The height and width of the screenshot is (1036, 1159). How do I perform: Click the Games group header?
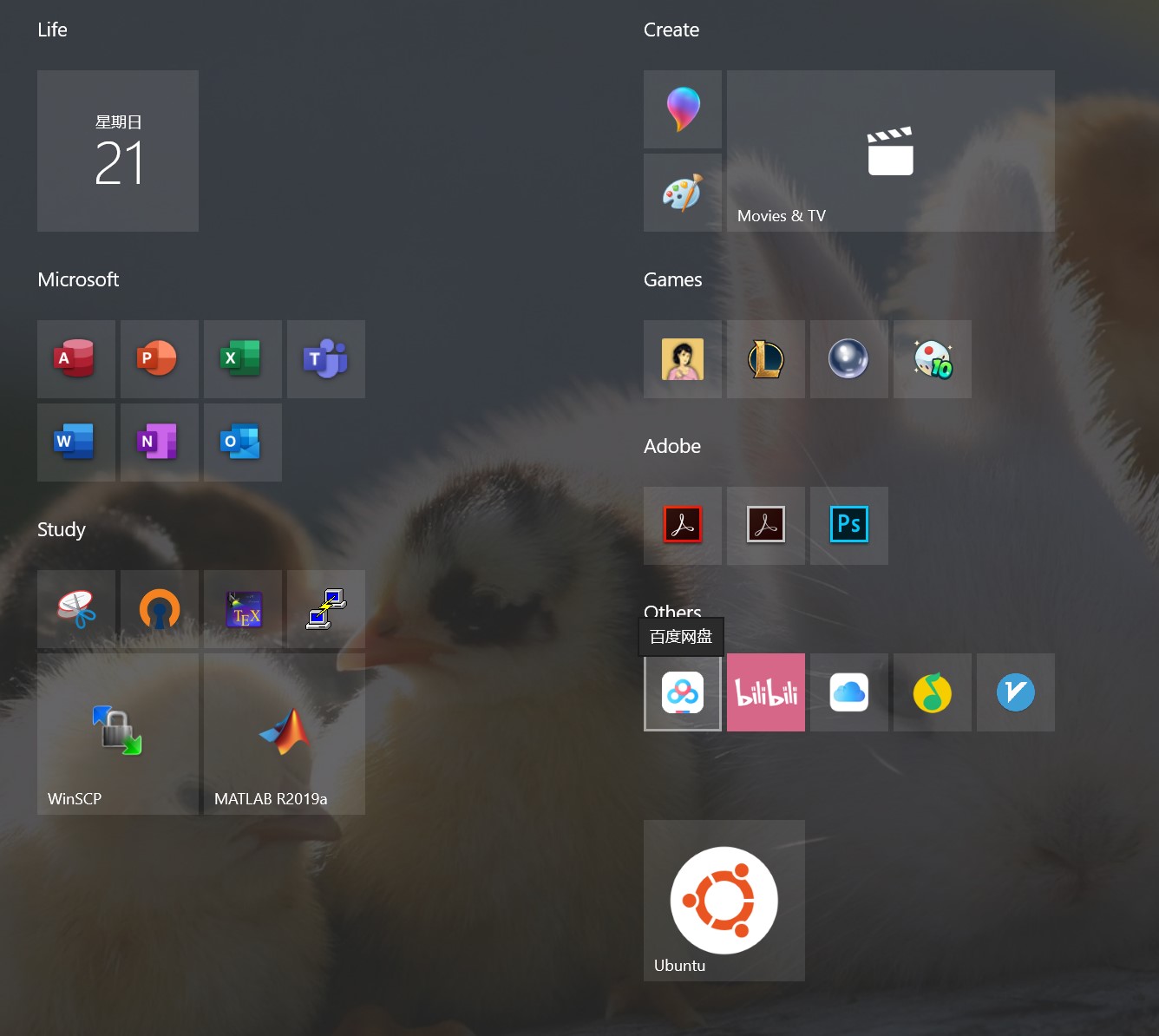673,279
